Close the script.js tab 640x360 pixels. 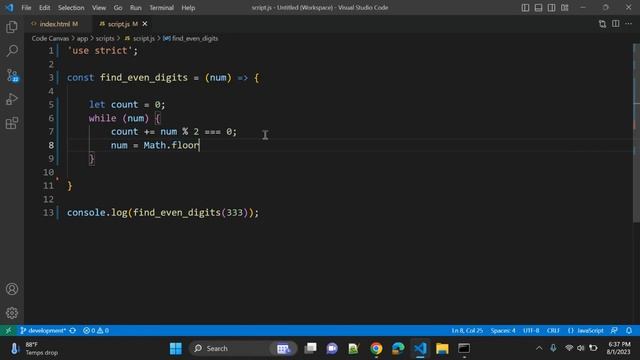tap(145, 24)
